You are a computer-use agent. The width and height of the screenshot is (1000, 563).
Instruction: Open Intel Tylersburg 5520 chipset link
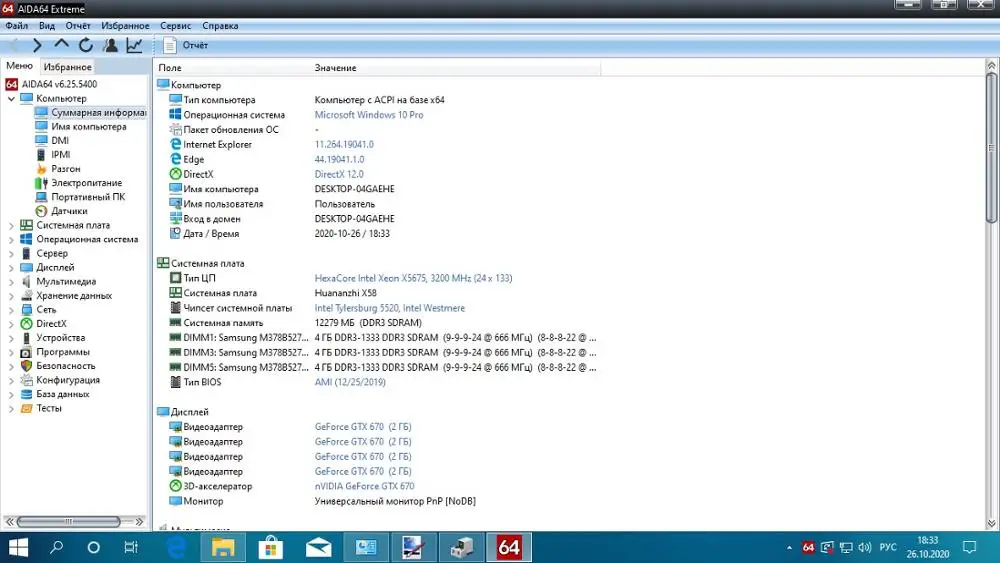[x=390, y=308]
